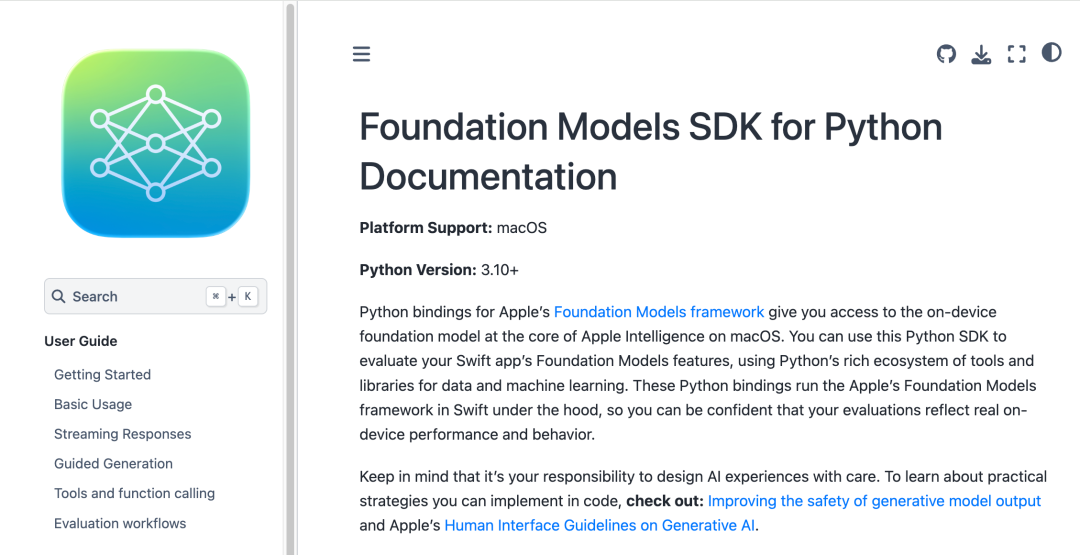Screen dimensions: 1080x555
Task: Click the magnifying glass search icon
Action: click(59, 297)
